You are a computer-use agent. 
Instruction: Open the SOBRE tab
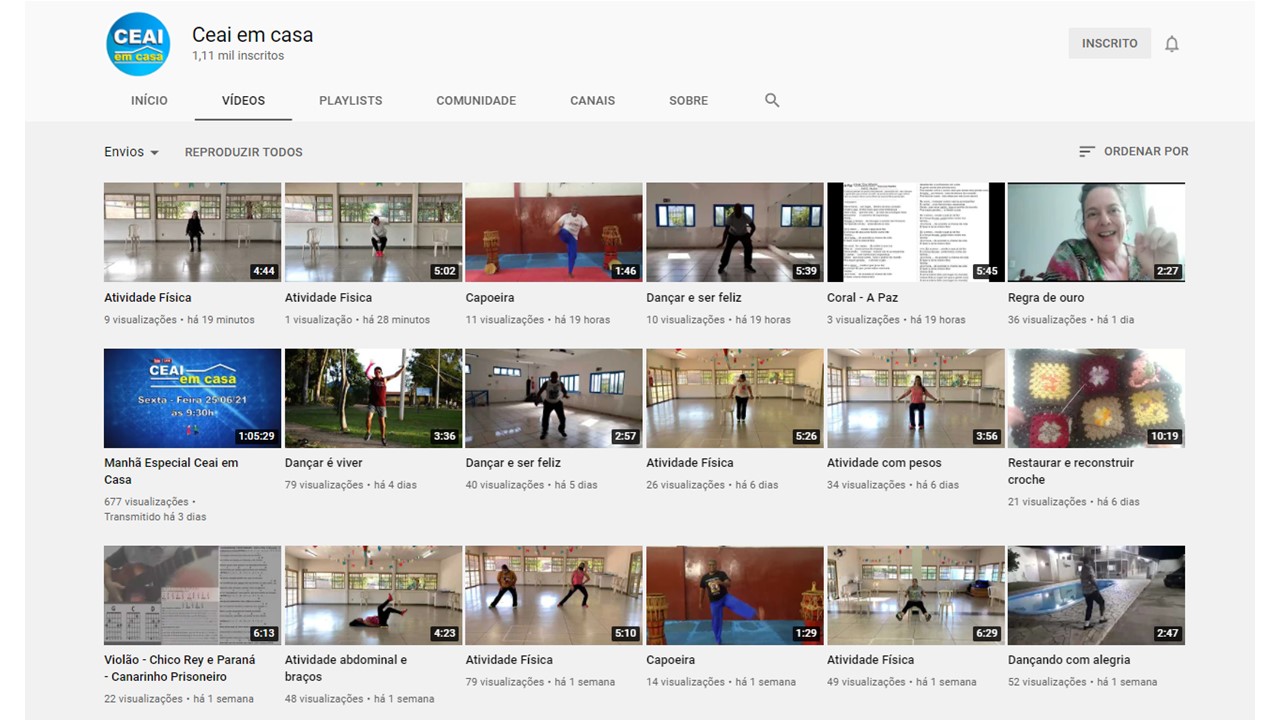(x=689, y=100)
